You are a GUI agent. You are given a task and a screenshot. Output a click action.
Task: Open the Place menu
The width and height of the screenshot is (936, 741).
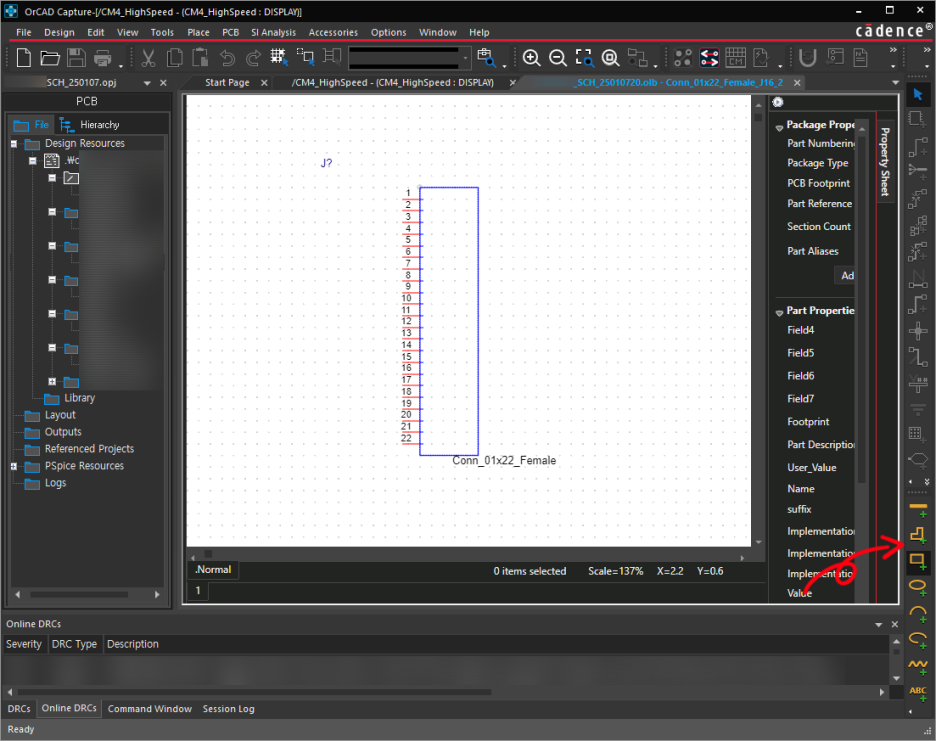point(198,32)
